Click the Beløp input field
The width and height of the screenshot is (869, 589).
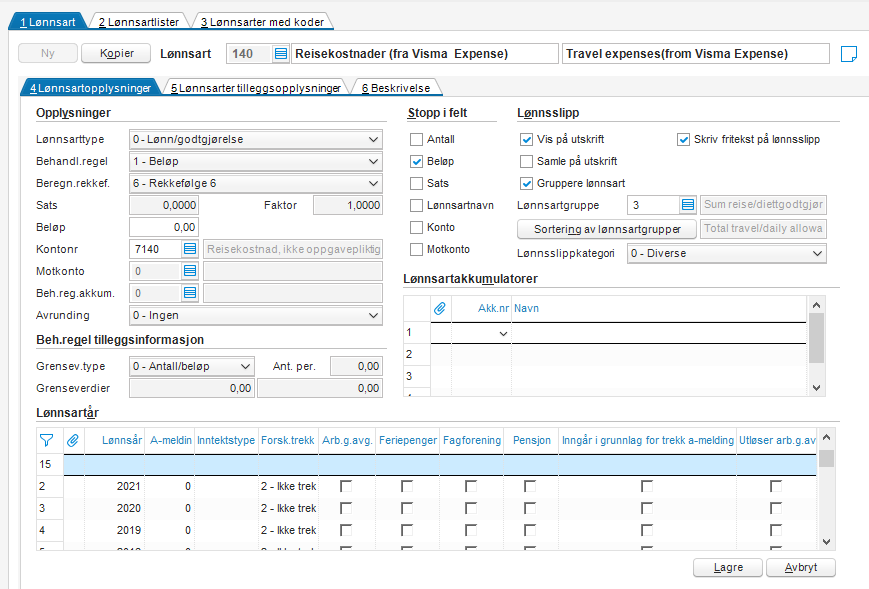pyautogui.click(x=164, y=227)
